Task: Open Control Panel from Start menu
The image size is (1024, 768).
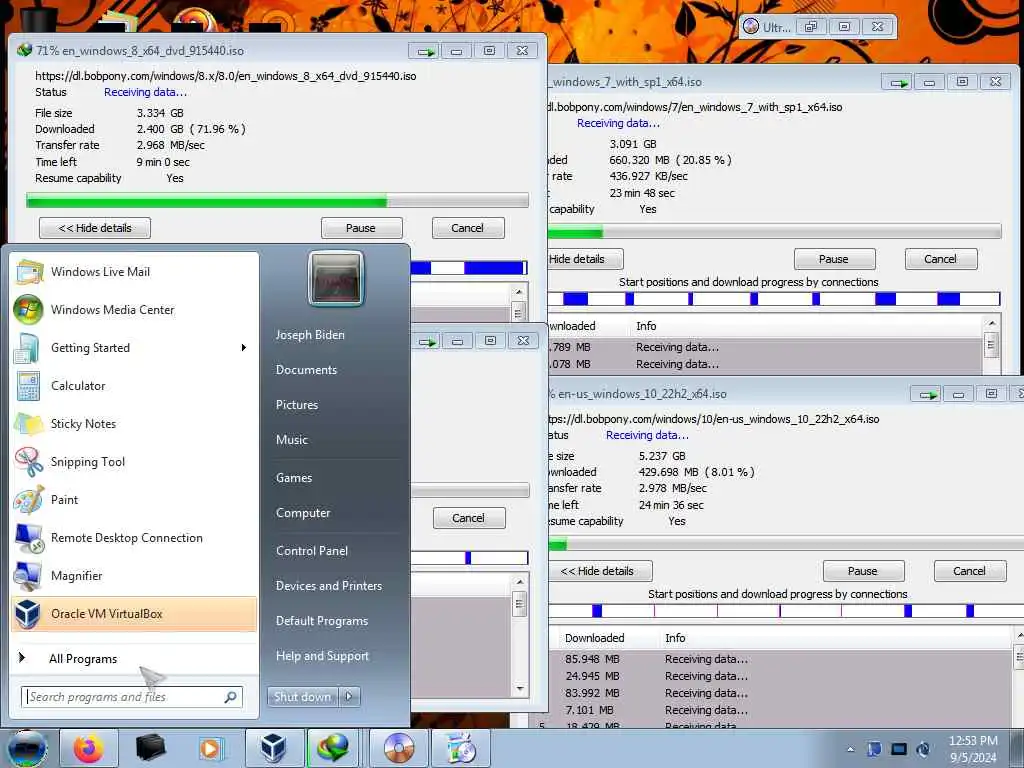Action: point(312,551)
